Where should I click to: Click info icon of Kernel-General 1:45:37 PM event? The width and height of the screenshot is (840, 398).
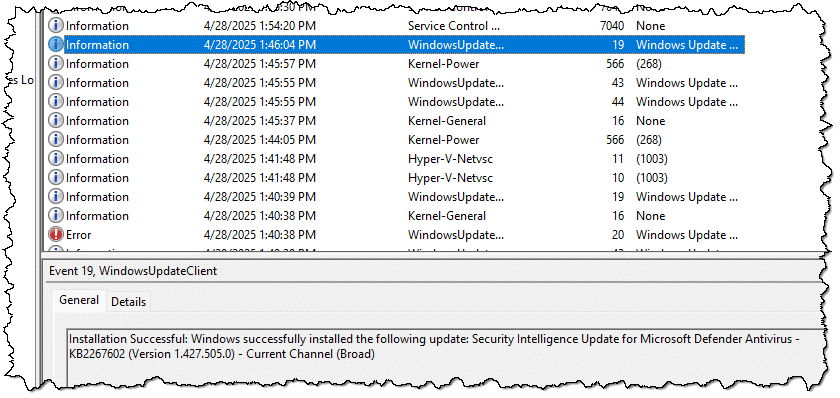click(56, 121)
